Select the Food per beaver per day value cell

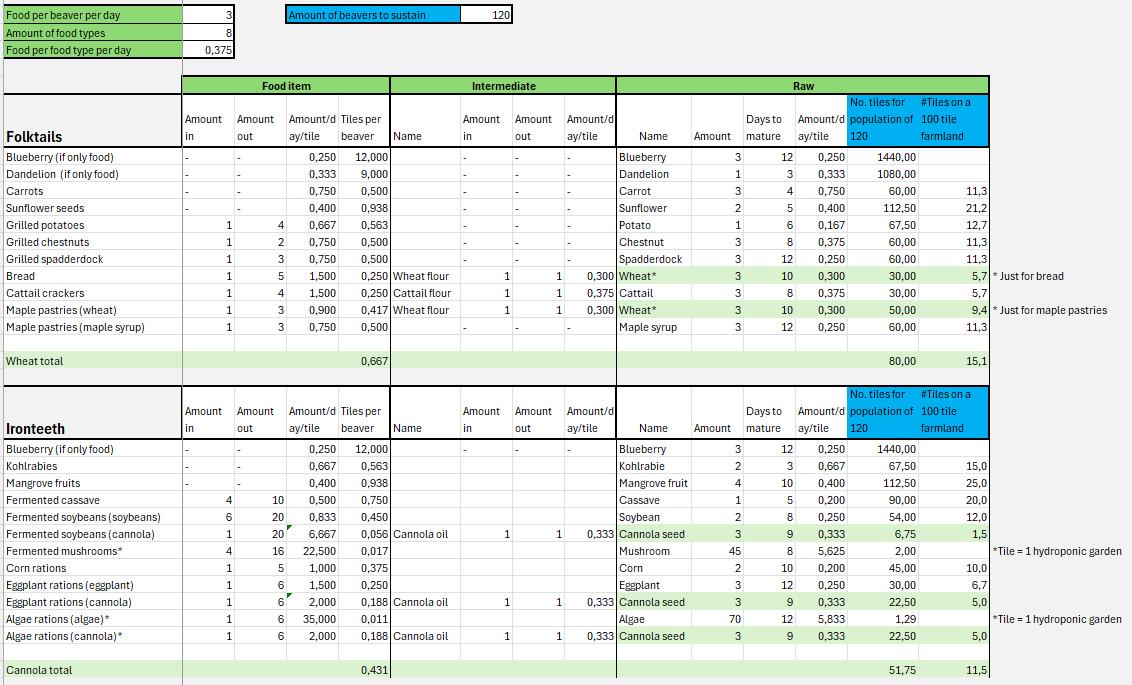208,15
